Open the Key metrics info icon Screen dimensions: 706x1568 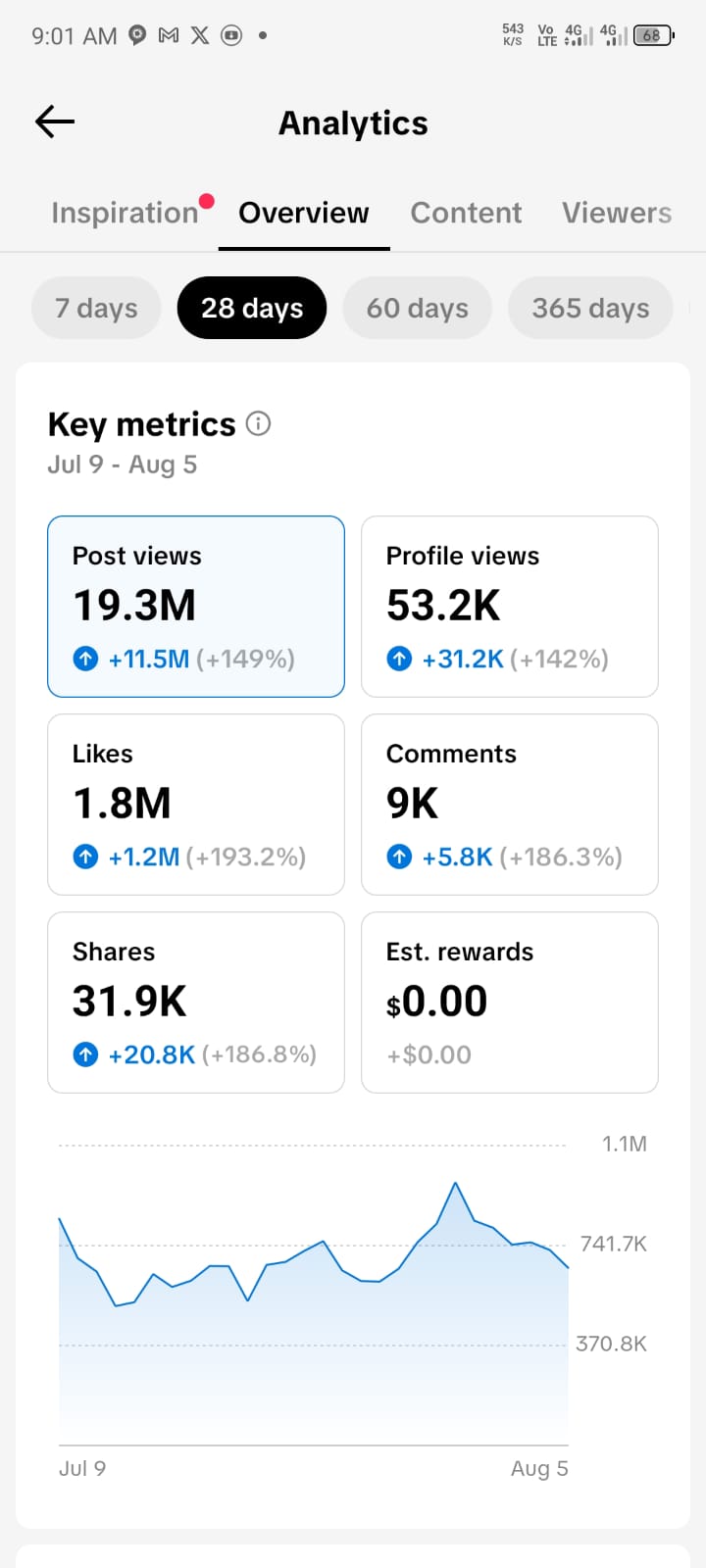point(258,423)
